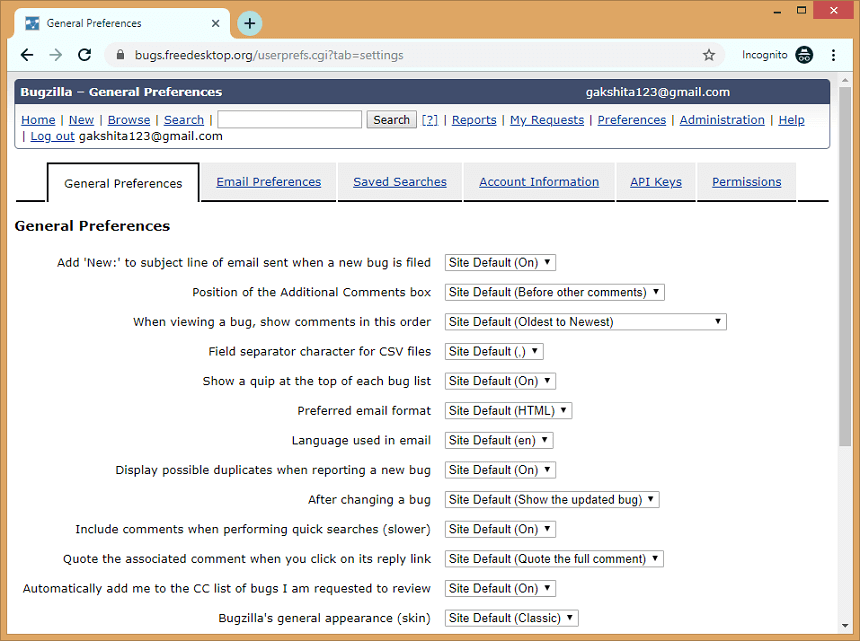The width and height of the screenshot is (860, 641).
Task: Open the 'Show a quip' dropdown
Action: click(x=500, y=381)
